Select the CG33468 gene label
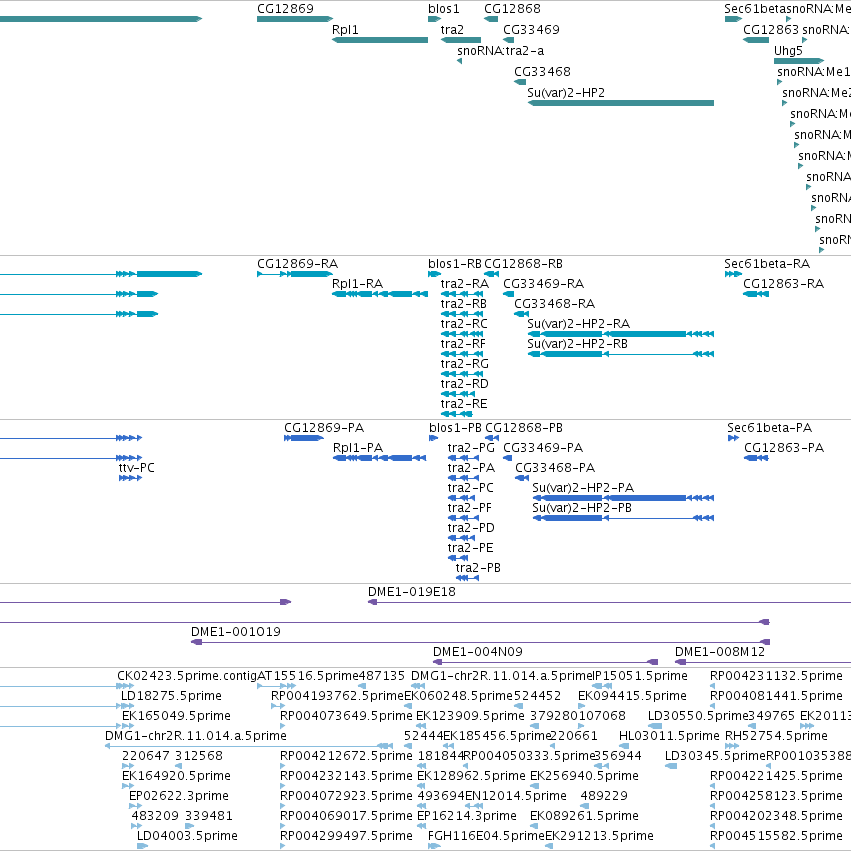This screenshot has width=851, height=851. tap(542, 72)
